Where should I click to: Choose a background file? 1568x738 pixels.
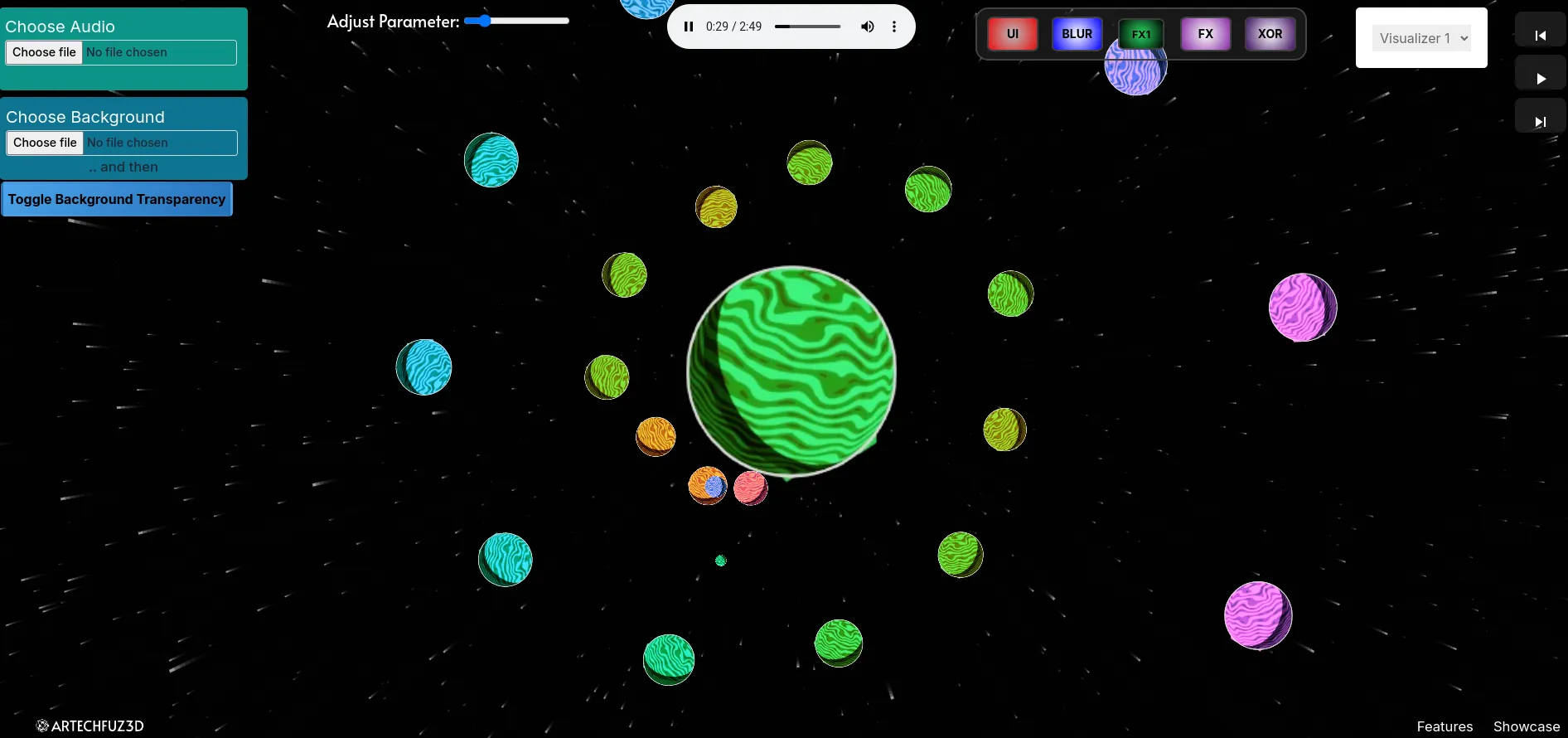(x=122, y=143)
